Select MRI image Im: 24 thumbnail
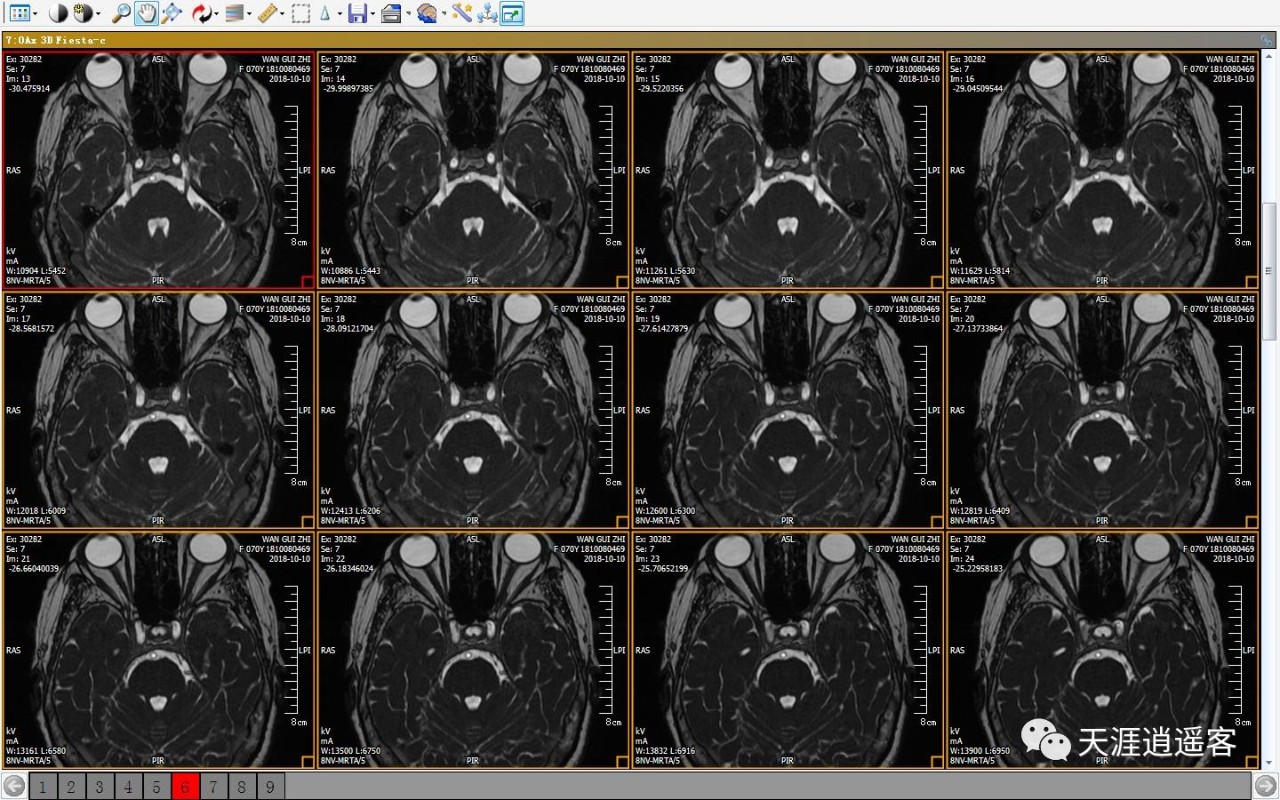 tap(1103, 650)
